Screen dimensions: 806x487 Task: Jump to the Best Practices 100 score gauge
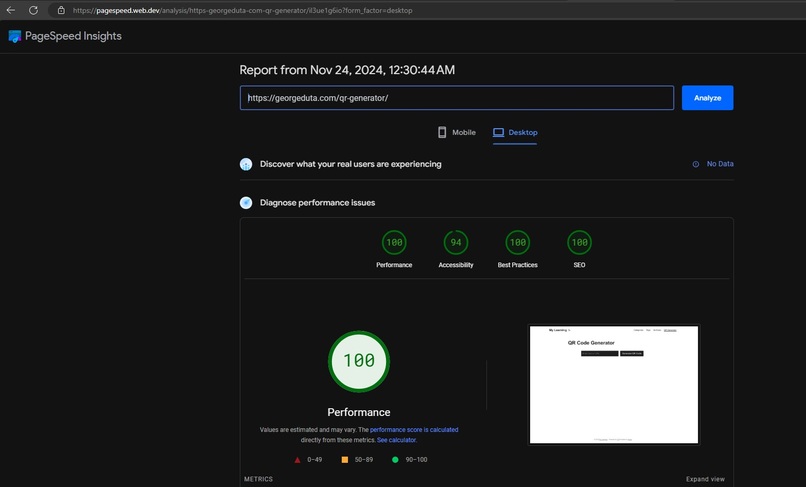[518, 242]
